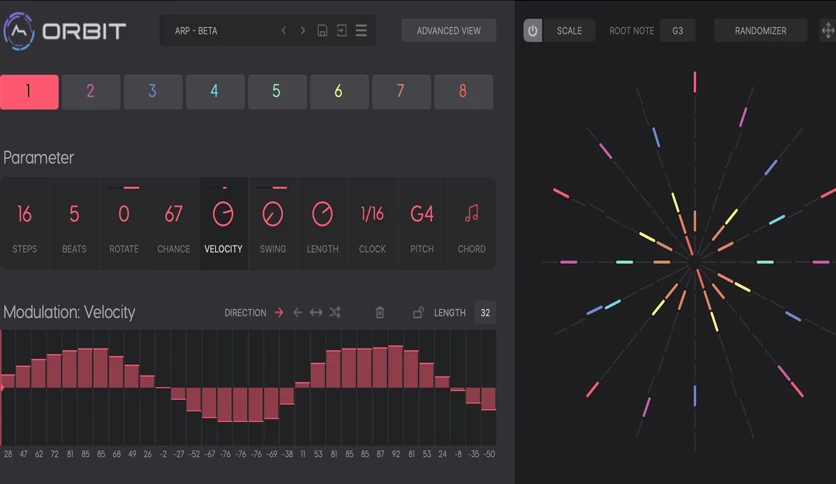Toggle the Scale power button
This screenshot has width=836, height=484.
point(533,30)
